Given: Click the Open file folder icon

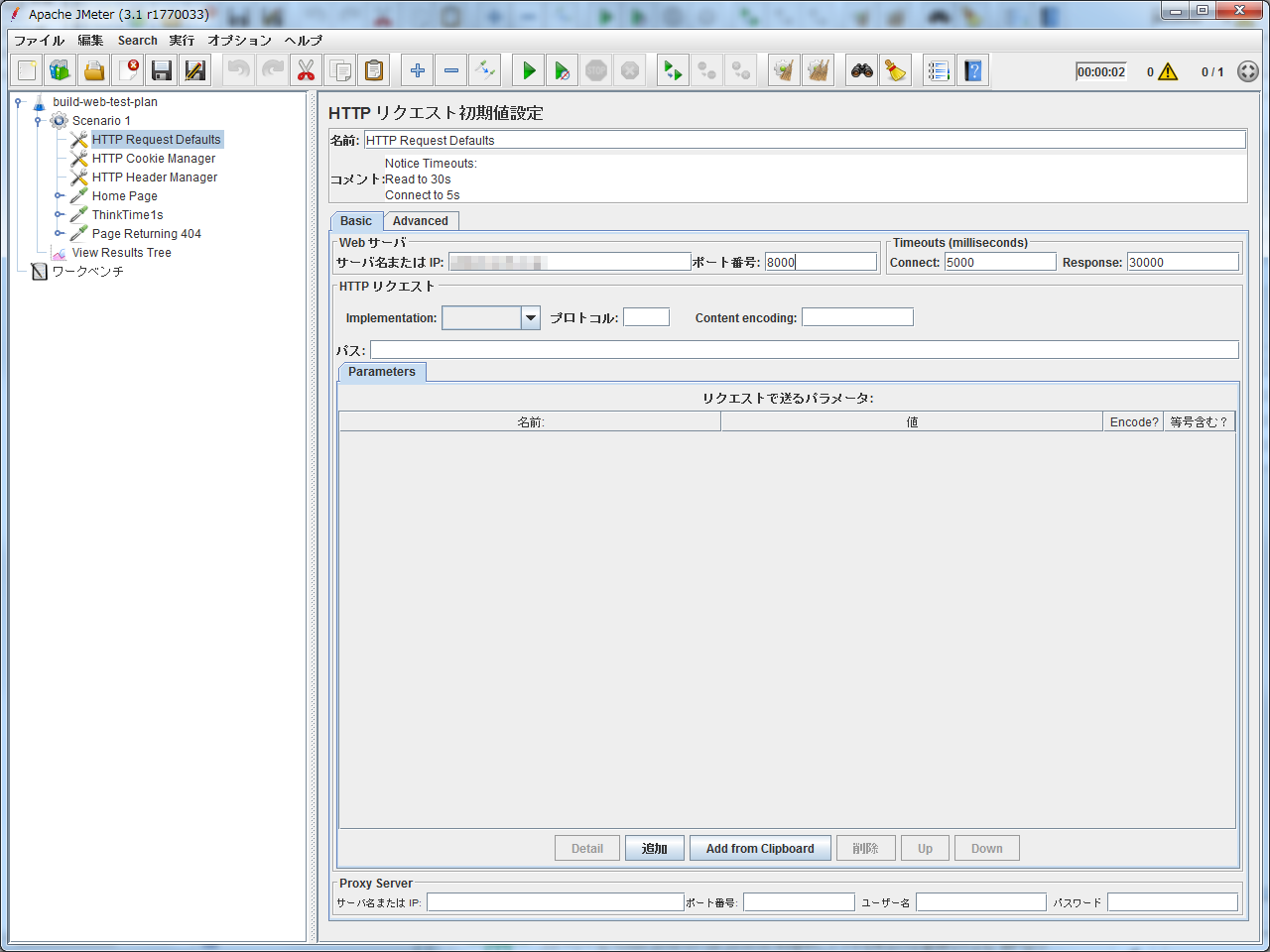Looking at the screenshot, I should click(94, 70).
